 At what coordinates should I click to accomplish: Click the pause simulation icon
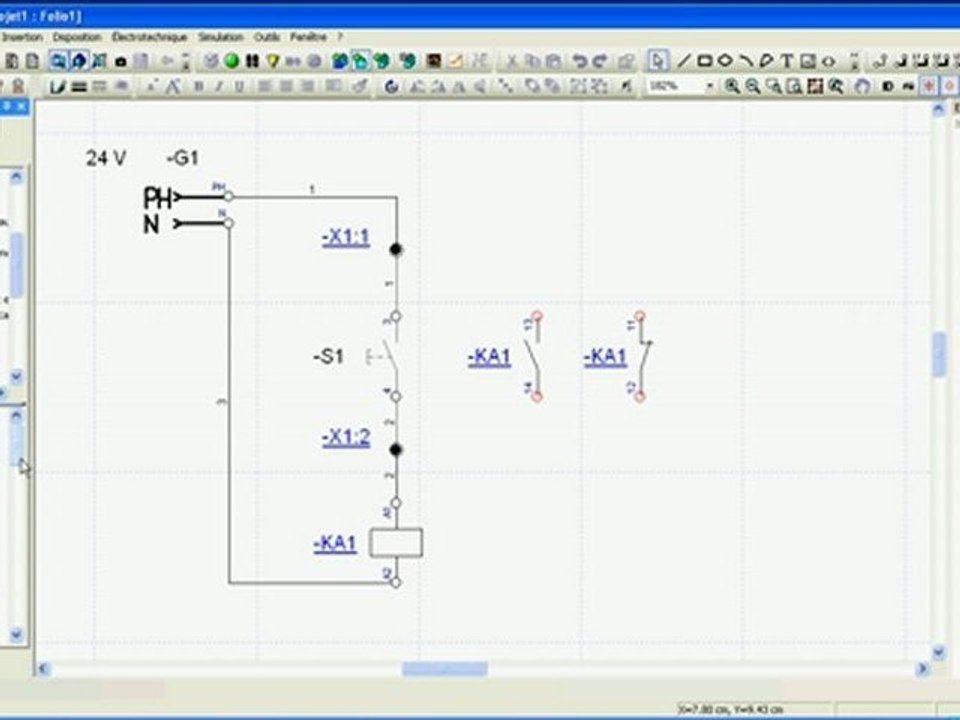252,61
